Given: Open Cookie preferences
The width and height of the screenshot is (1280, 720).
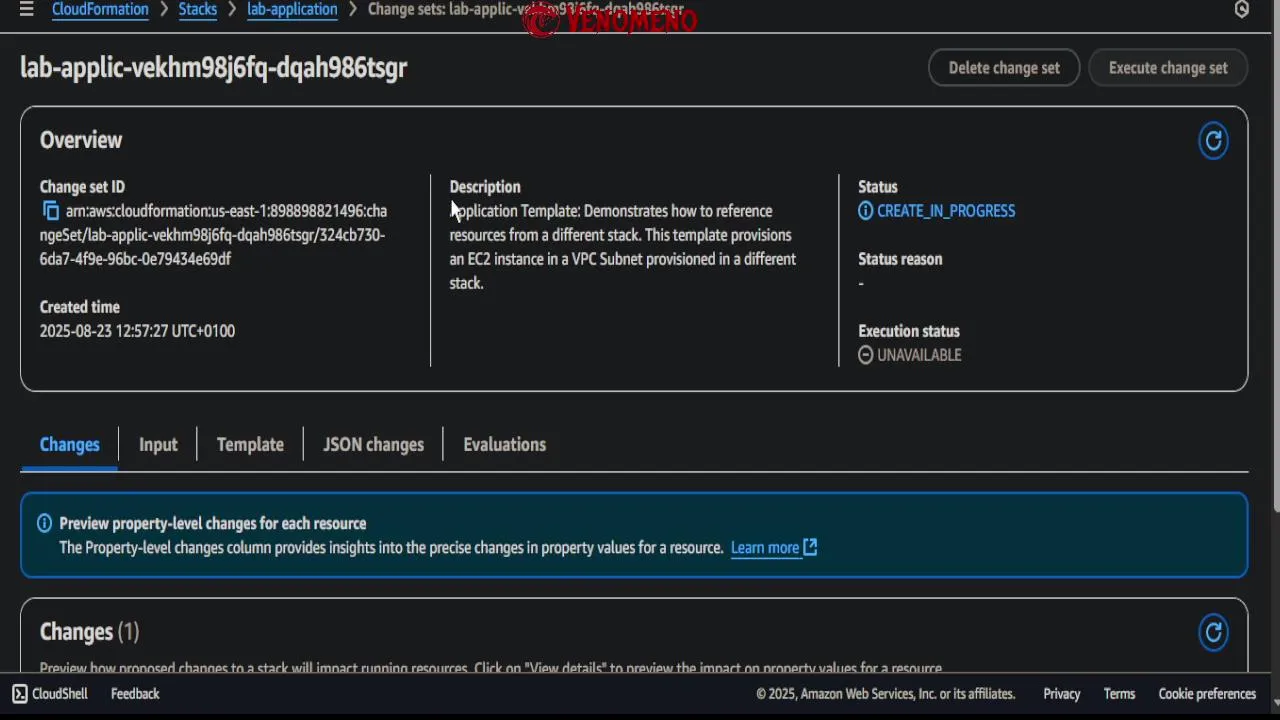Looking at the screenshot, I should tap(1207, 694).
